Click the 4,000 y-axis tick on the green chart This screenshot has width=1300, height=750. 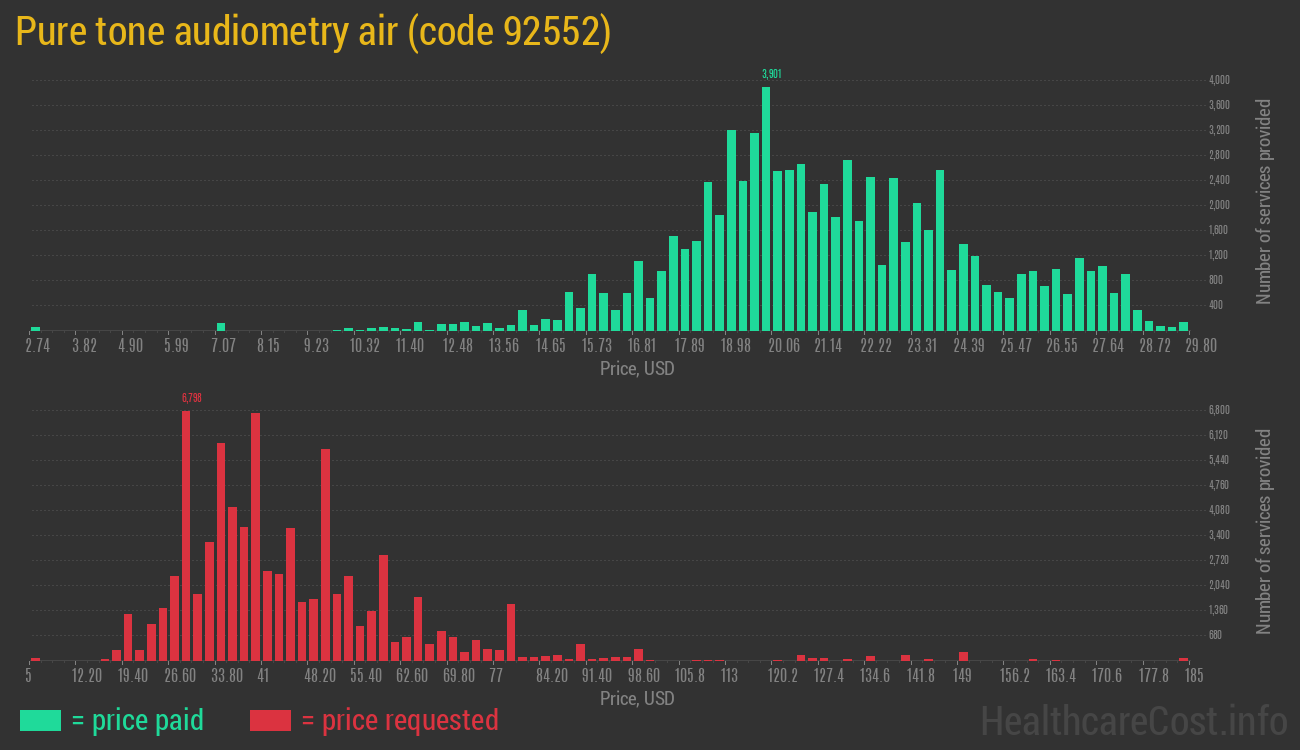pos(1219,80)
